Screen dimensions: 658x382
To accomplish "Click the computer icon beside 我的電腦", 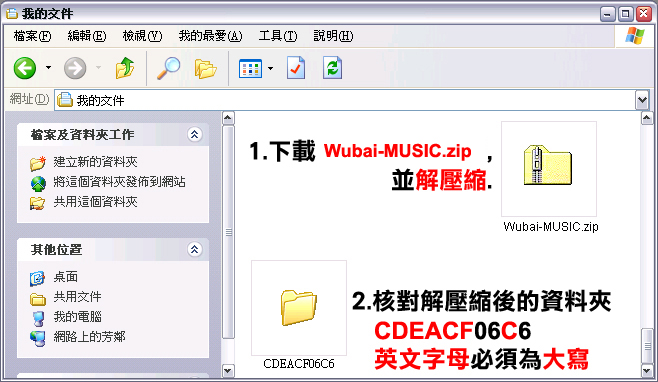I will point(39,319).
